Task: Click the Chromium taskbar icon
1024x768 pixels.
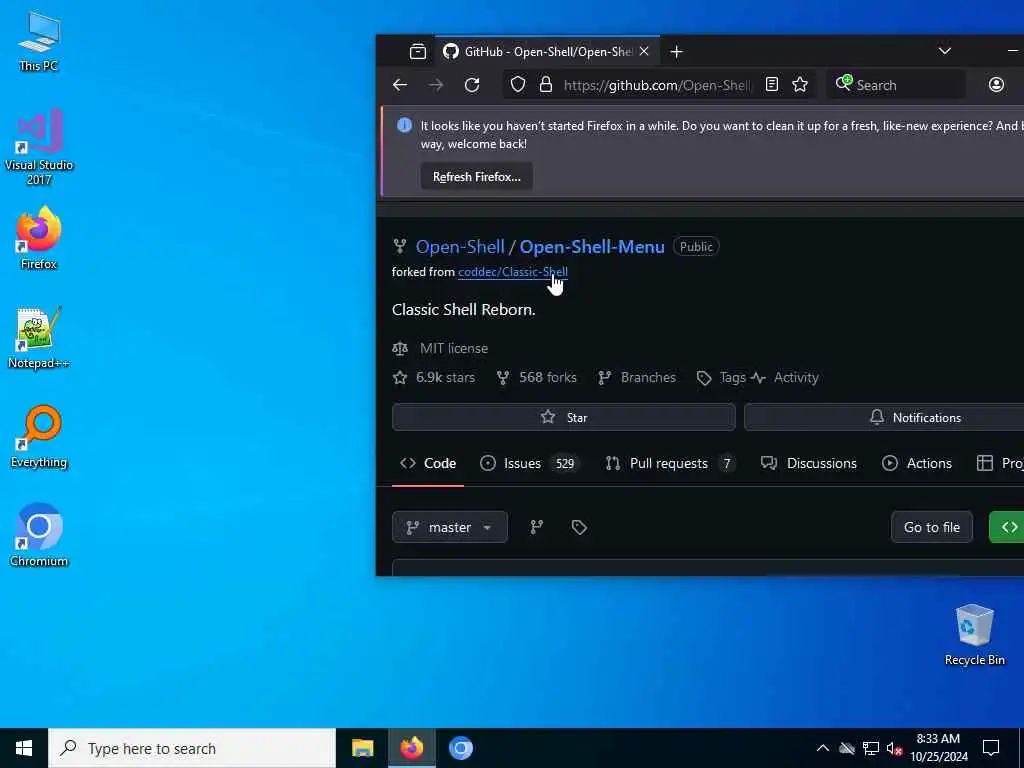Action: point(460,748)
